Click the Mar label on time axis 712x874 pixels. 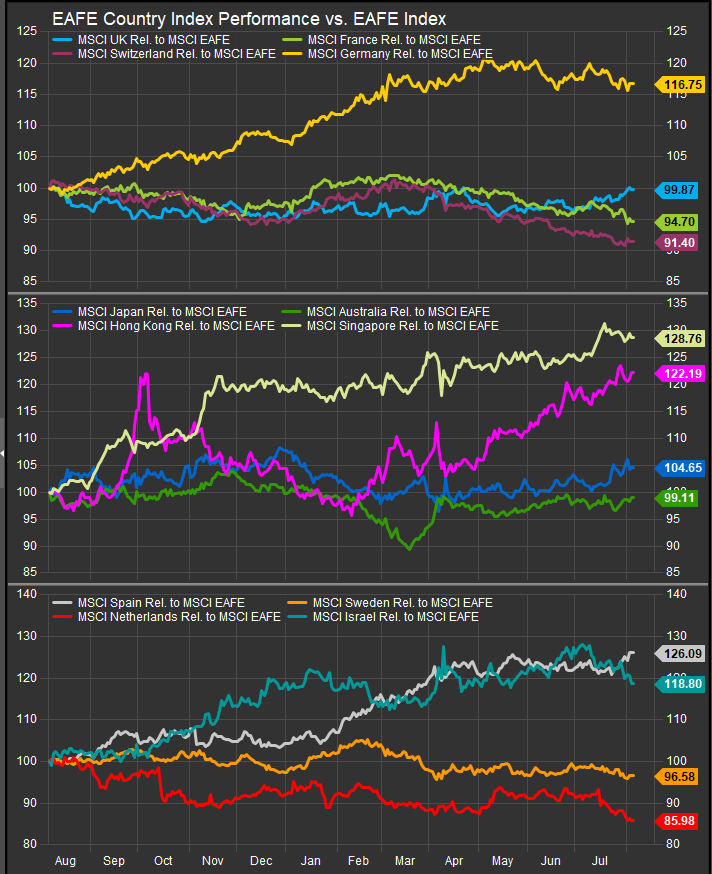pos(405,861)
